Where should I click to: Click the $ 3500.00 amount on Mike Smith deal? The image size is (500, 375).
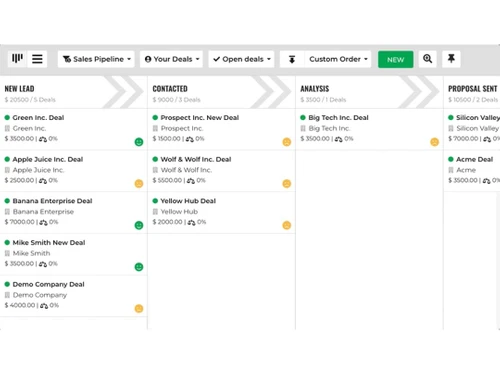tap(19, 264)
